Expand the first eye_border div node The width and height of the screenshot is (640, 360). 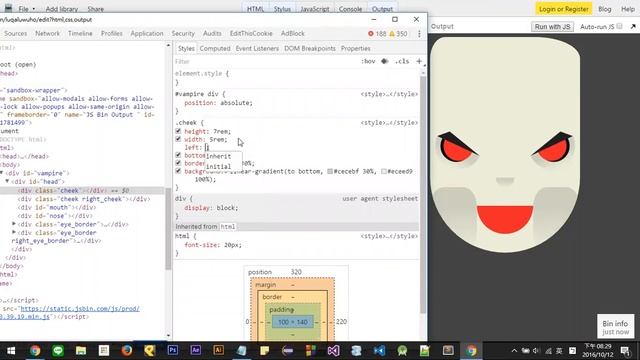[14, 224]
